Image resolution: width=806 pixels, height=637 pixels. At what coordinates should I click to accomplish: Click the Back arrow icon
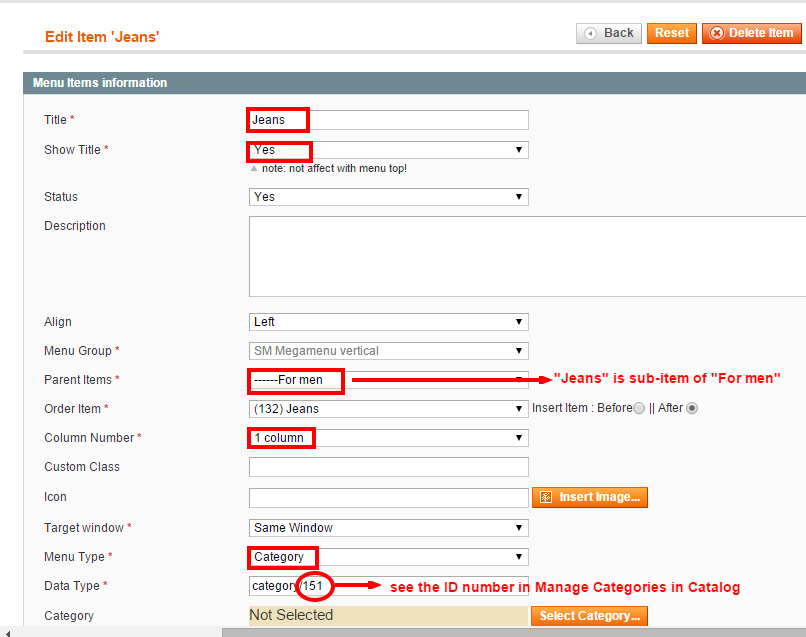pyautogui.click(x=591, y=33)
